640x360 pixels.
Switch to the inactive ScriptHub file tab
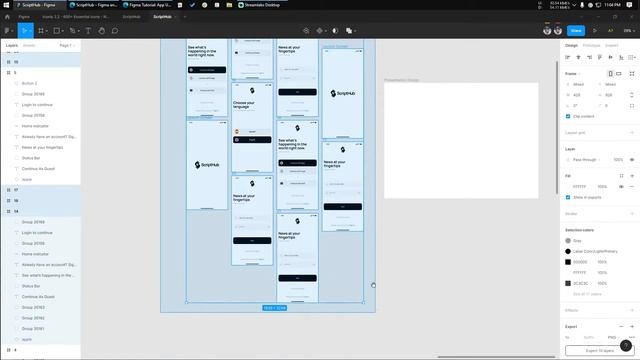tap(131, 17)
